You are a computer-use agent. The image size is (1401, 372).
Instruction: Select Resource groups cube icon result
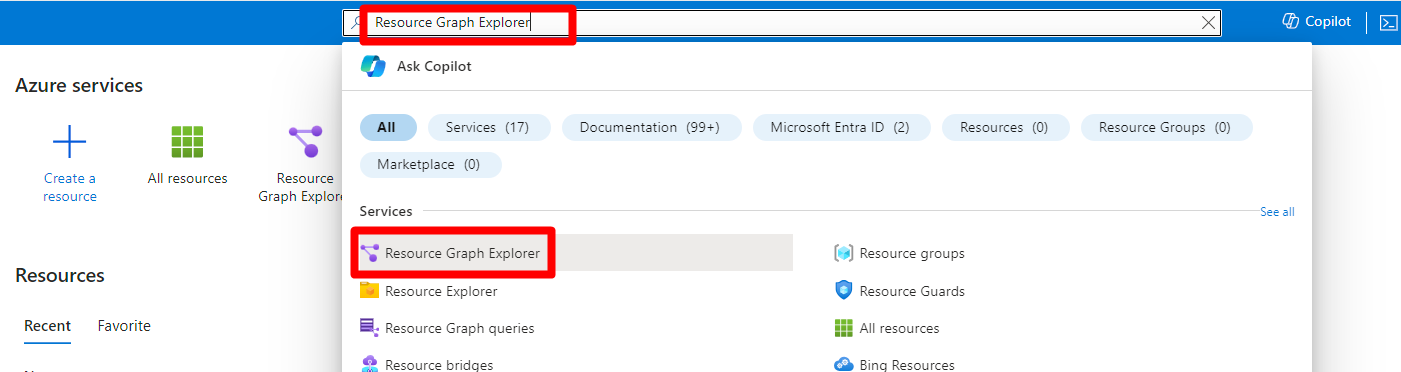(843, 253)
